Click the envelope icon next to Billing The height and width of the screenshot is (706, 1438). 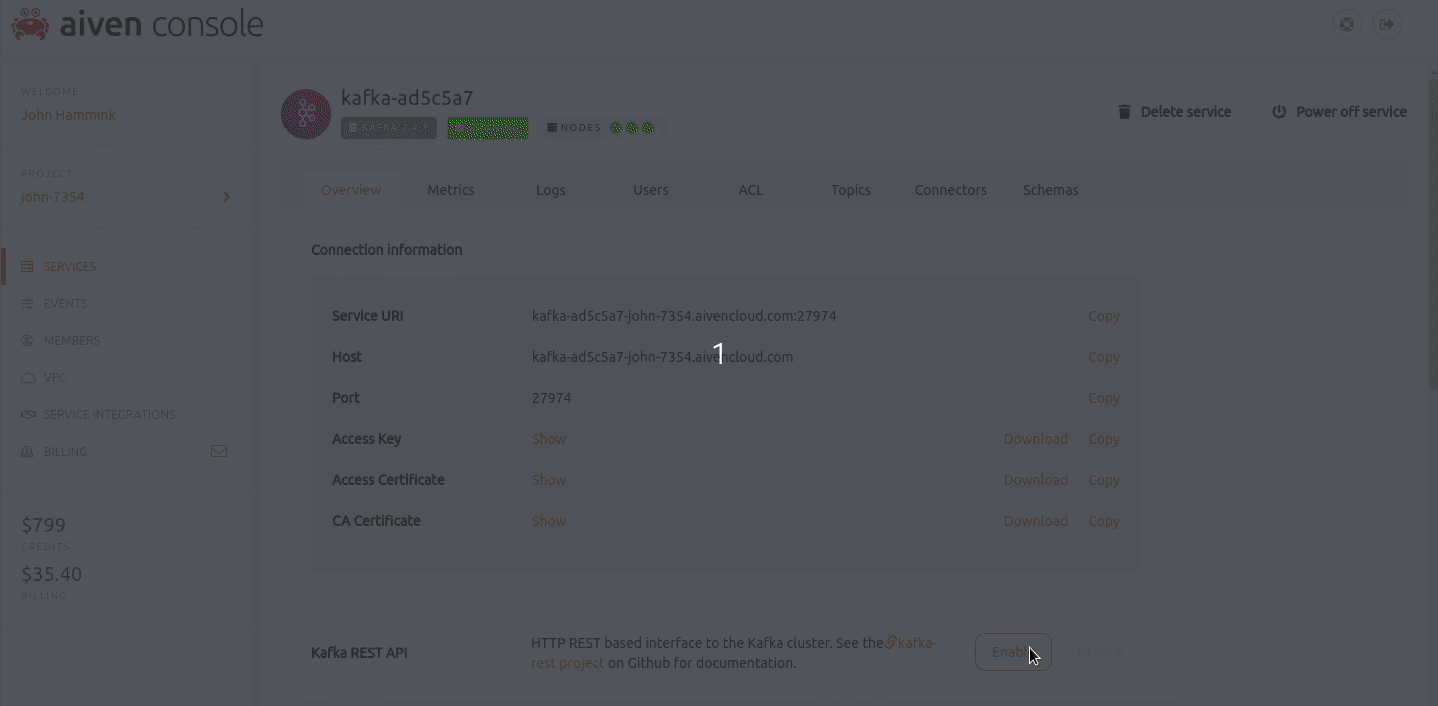219,450
